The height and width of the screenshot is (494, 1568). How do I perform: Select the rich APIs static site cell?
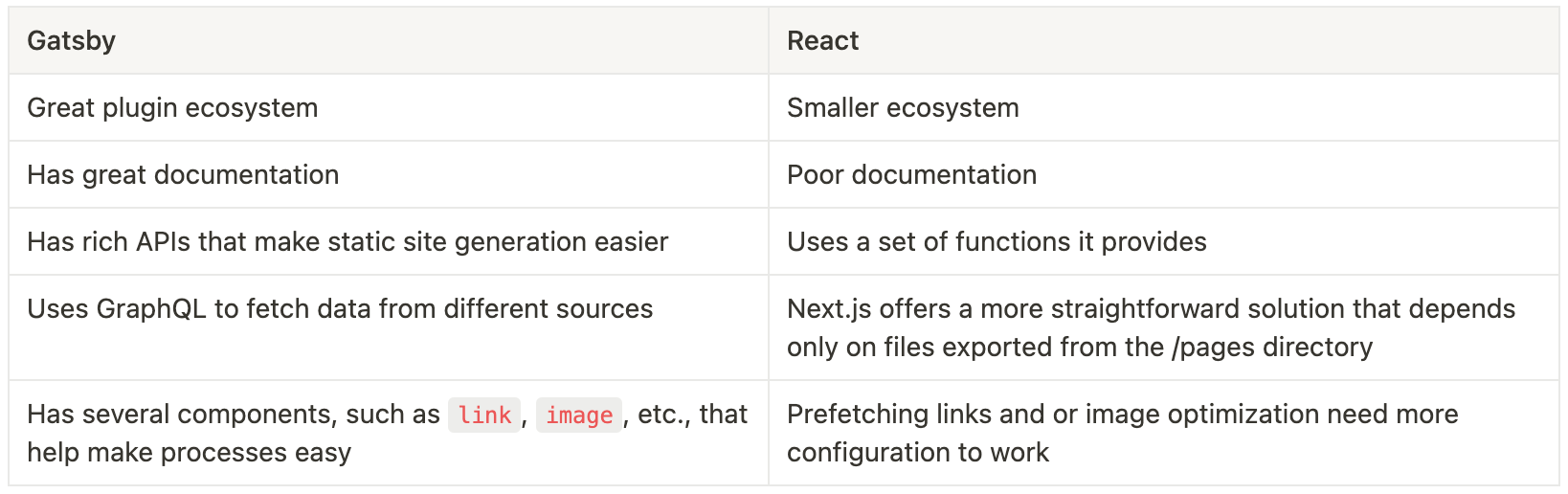(x=389, y=242)
